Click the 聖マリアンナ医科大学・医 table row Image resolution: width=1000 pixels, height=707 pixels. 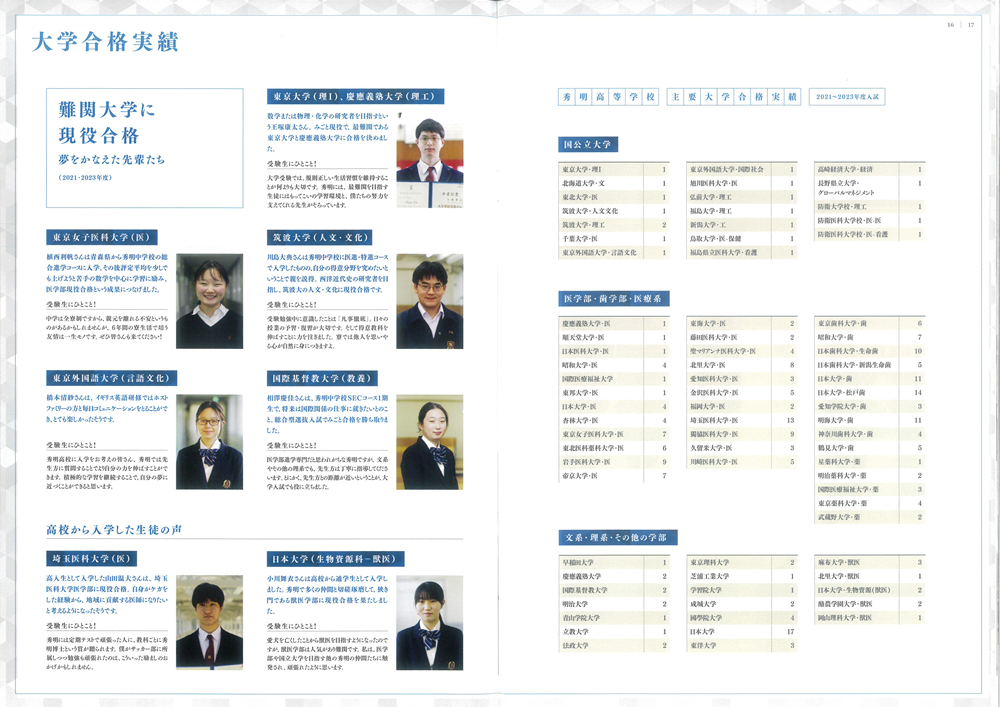742,351
